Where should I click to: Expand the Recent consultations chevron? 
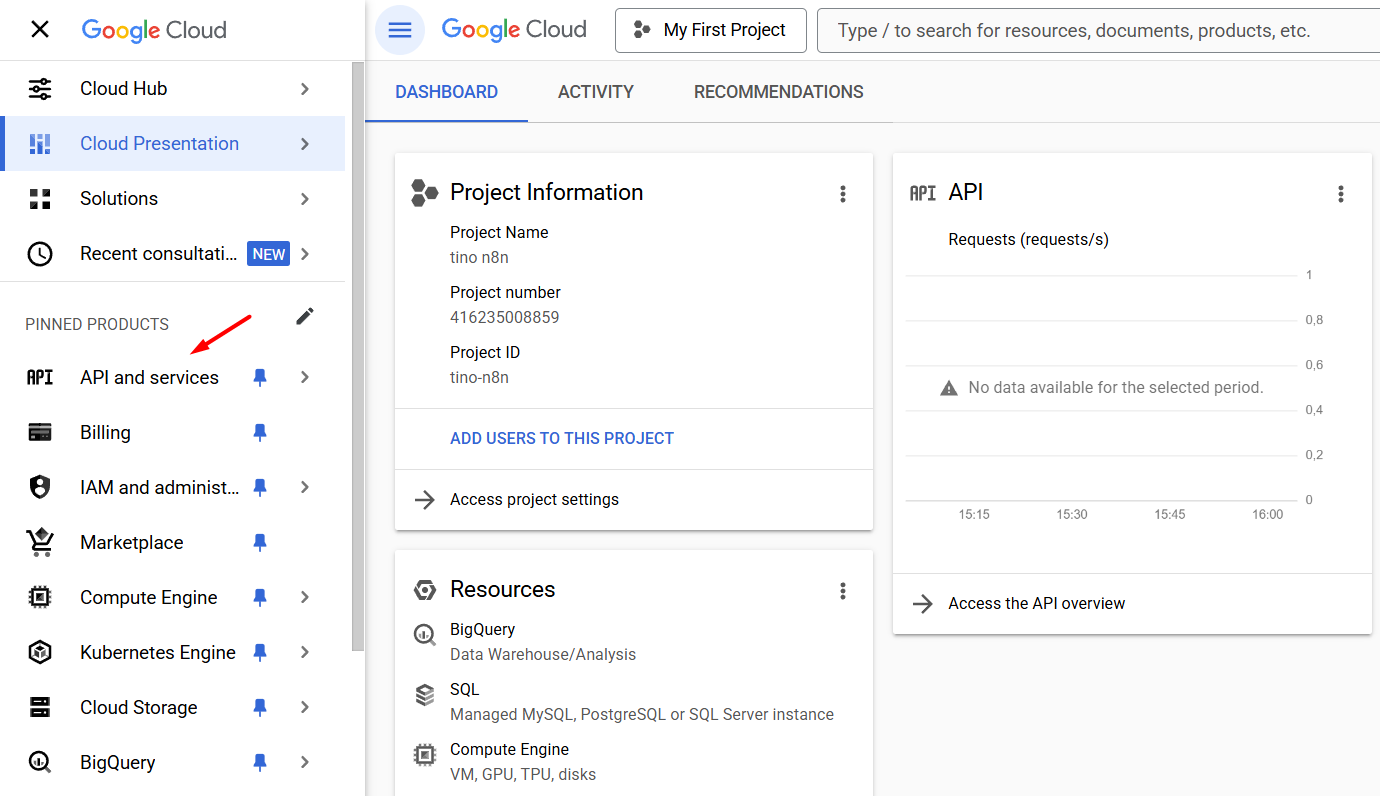[305, 254]
